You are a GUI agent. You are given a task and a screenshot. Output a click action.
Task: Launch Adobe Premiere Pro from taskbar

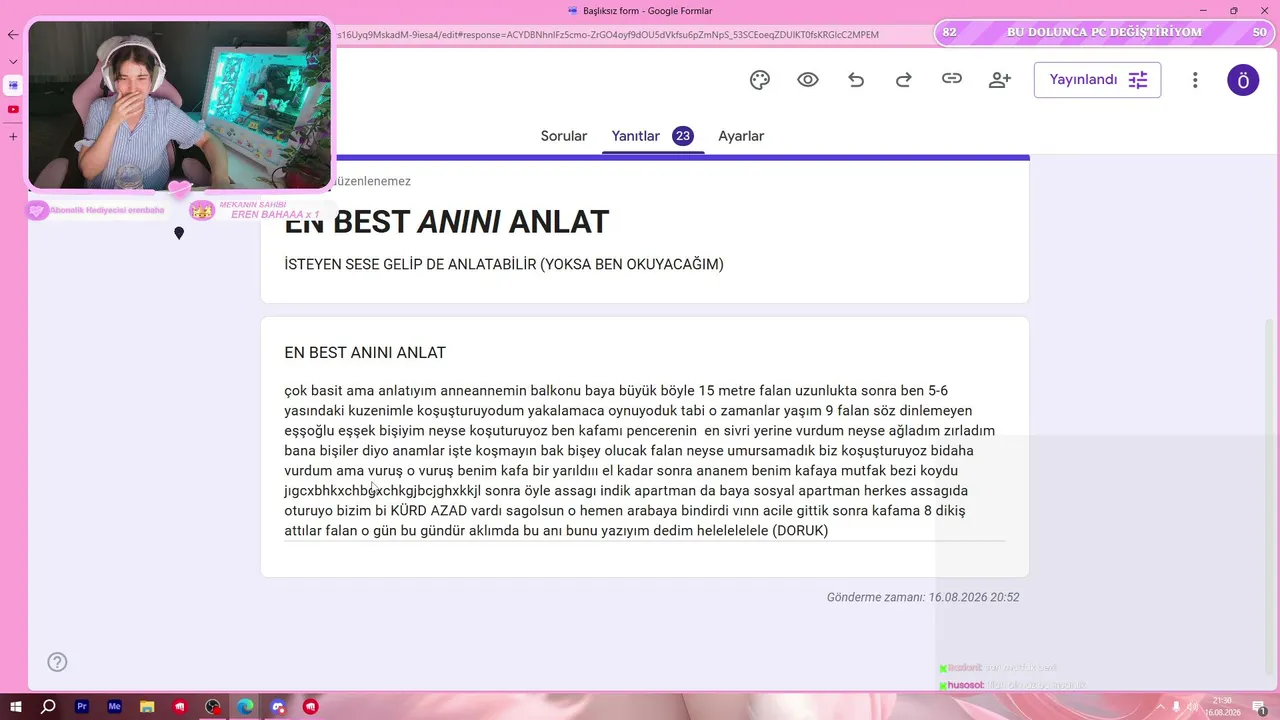click(x=82, y=707)
